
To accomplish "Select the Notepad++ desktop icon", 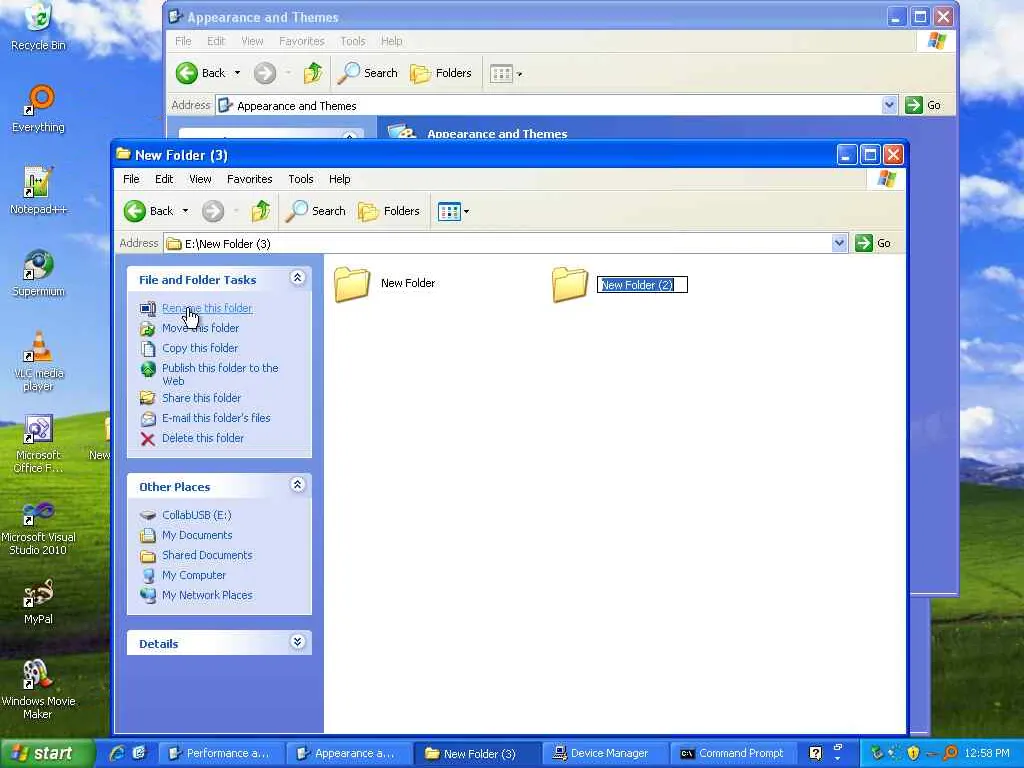I will 38,190.
